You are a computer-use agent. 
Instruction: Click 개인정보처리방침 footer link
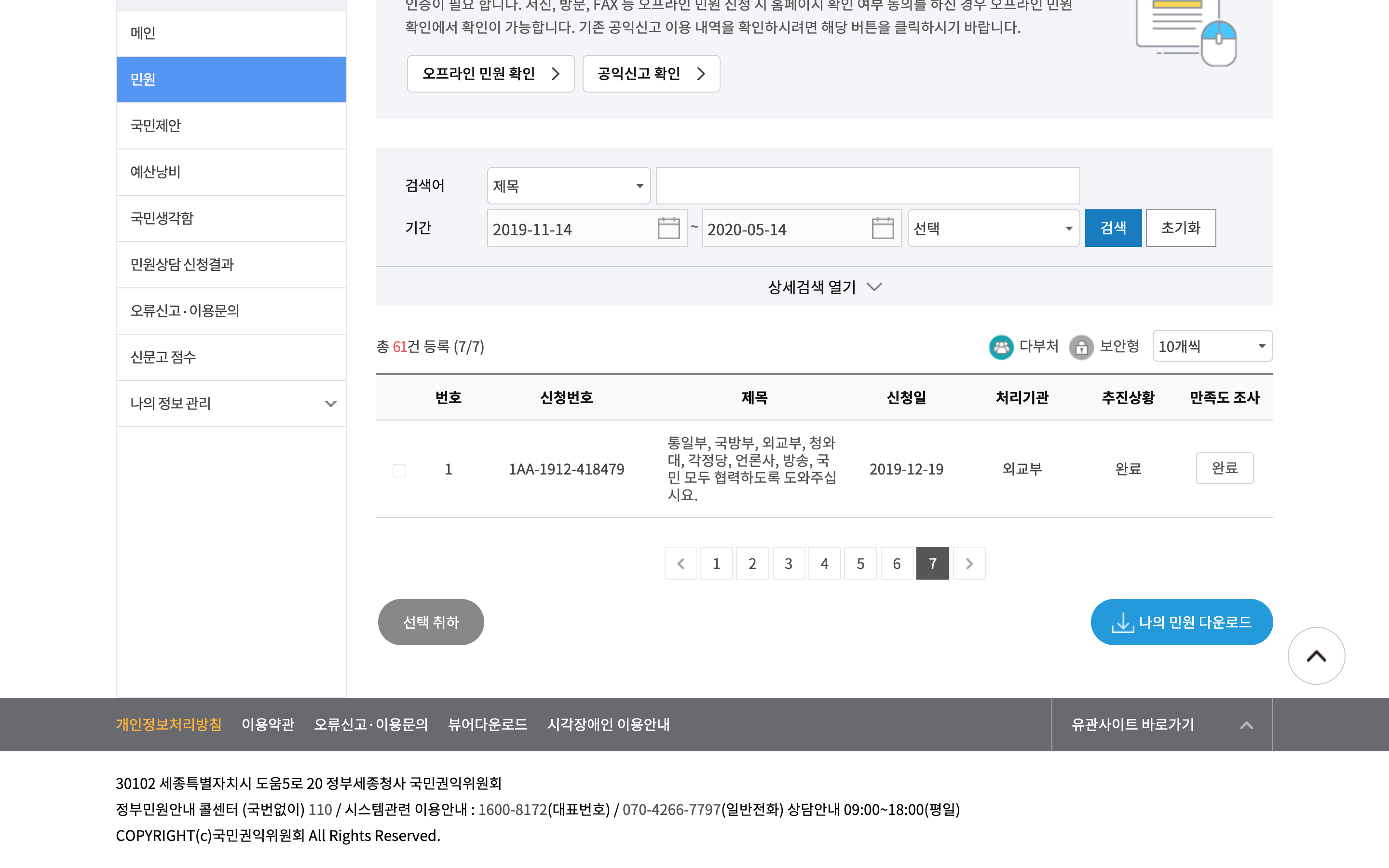pos(169,724)
